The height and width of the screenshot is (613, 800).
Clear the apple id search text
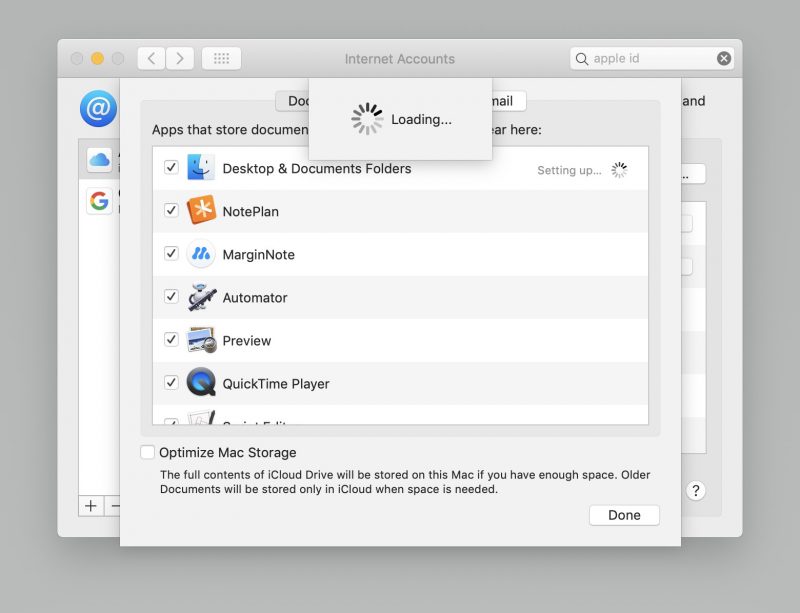723,59
